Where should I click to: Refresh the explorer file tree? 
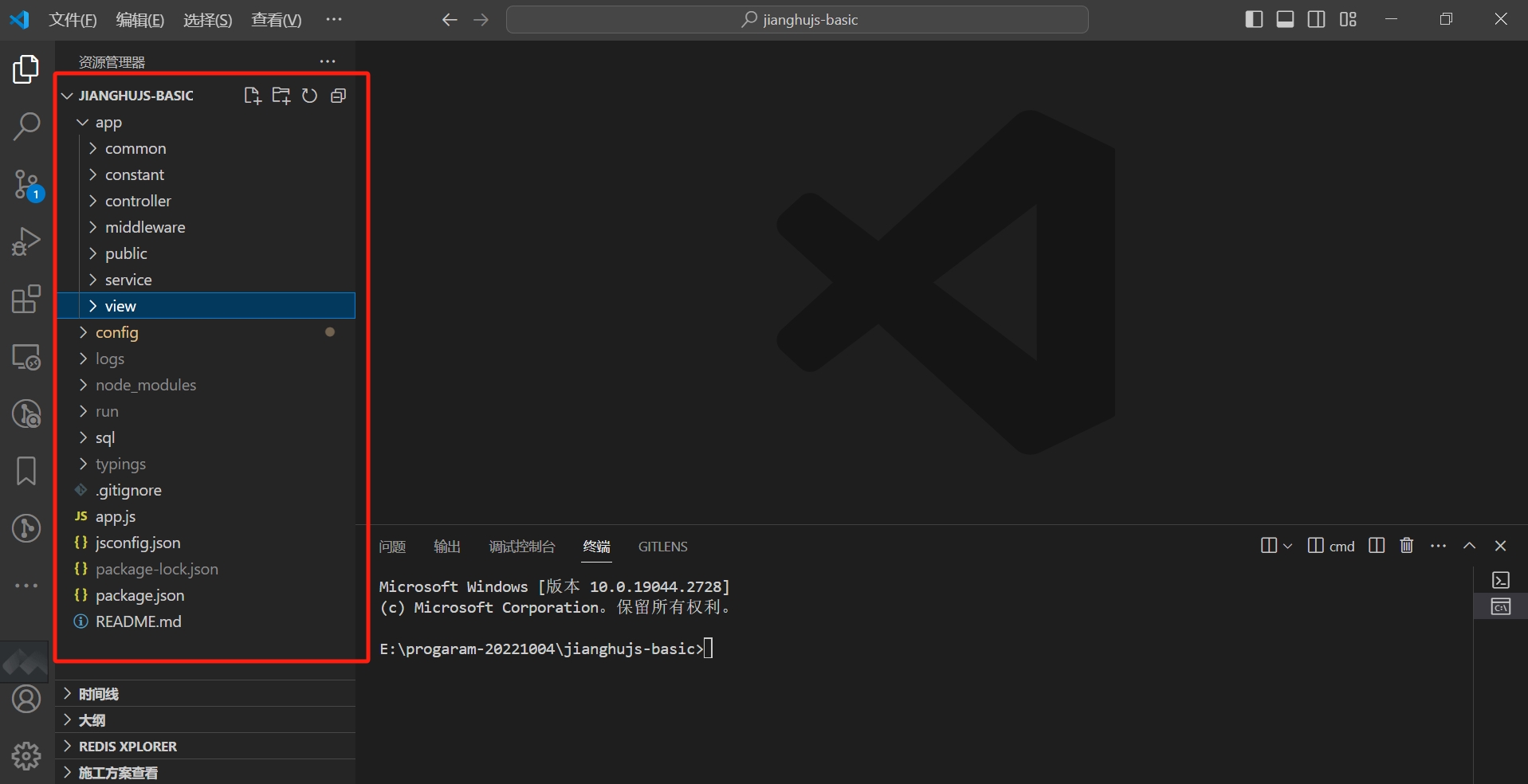point(309,96)
